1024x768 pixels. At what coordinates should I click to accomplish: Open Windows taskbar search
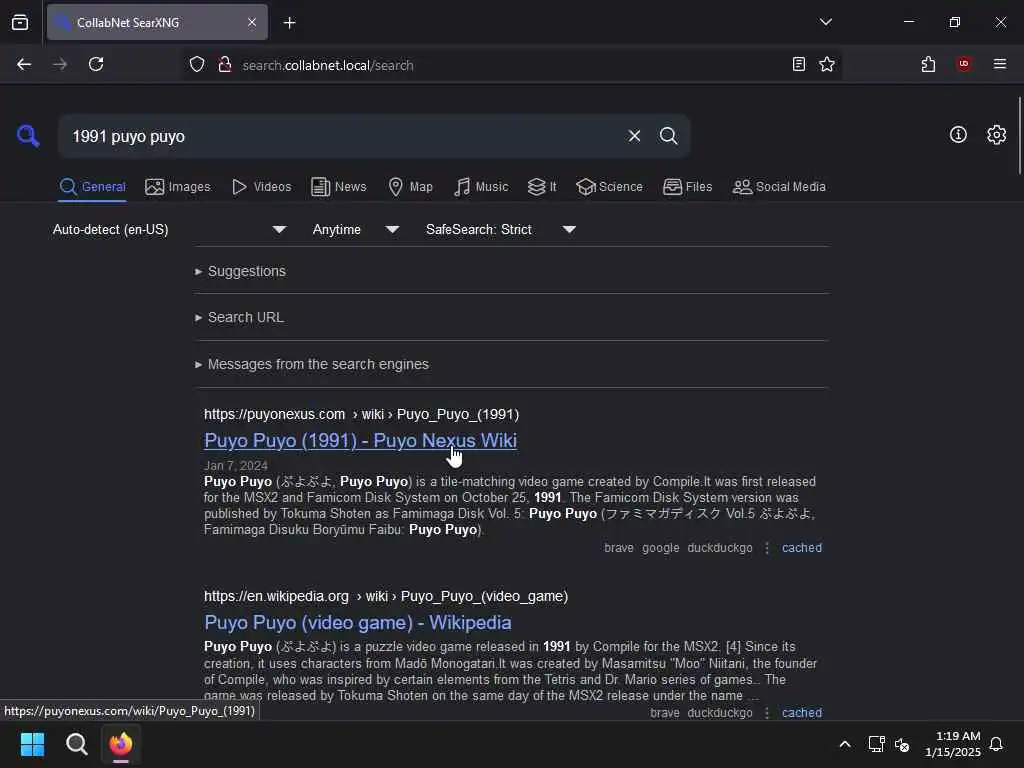(x=76, y=744)
